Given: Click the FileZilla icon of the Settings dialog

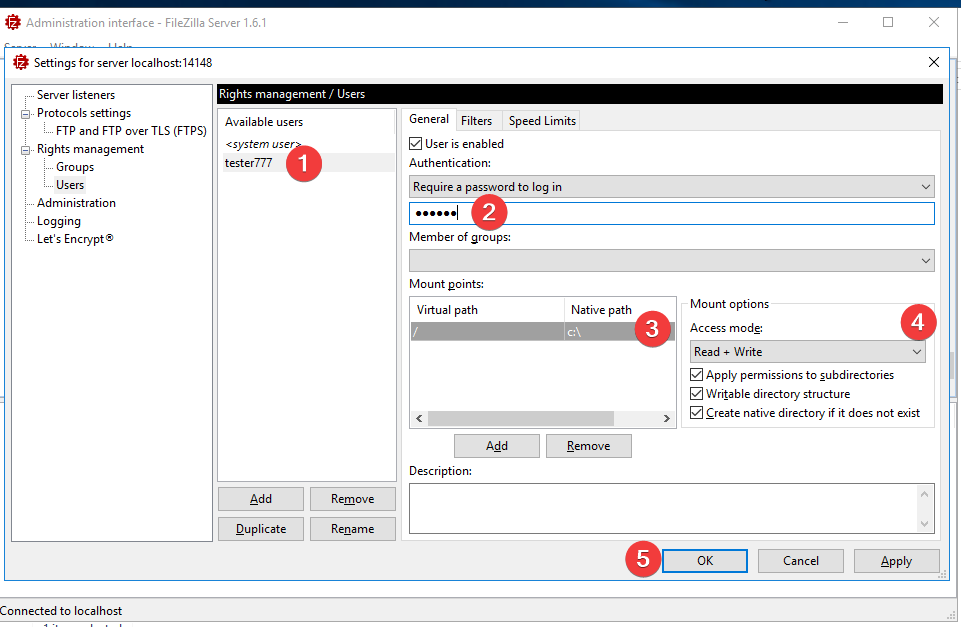Looking at the screenshot, I should tap(21, 63).
